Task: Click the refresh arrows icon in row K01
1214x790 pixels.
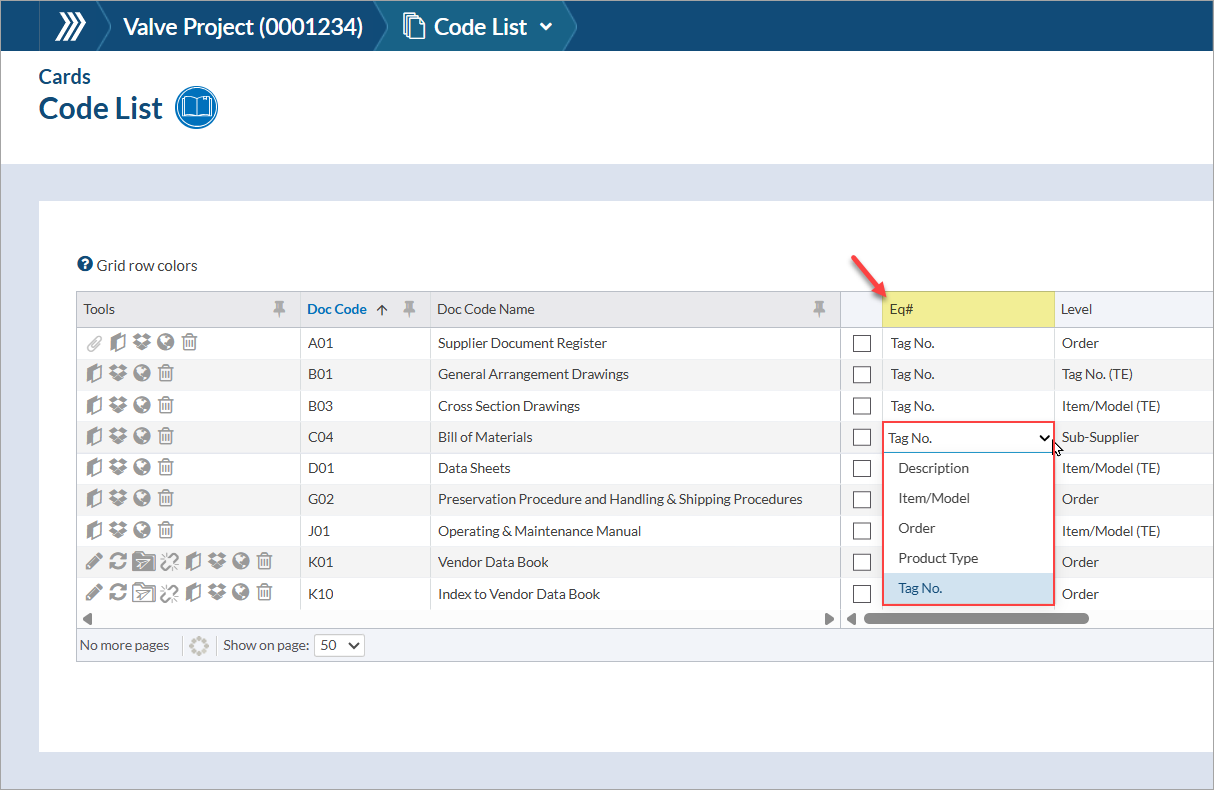Action: pyautogui.click(x=118, y=562)
